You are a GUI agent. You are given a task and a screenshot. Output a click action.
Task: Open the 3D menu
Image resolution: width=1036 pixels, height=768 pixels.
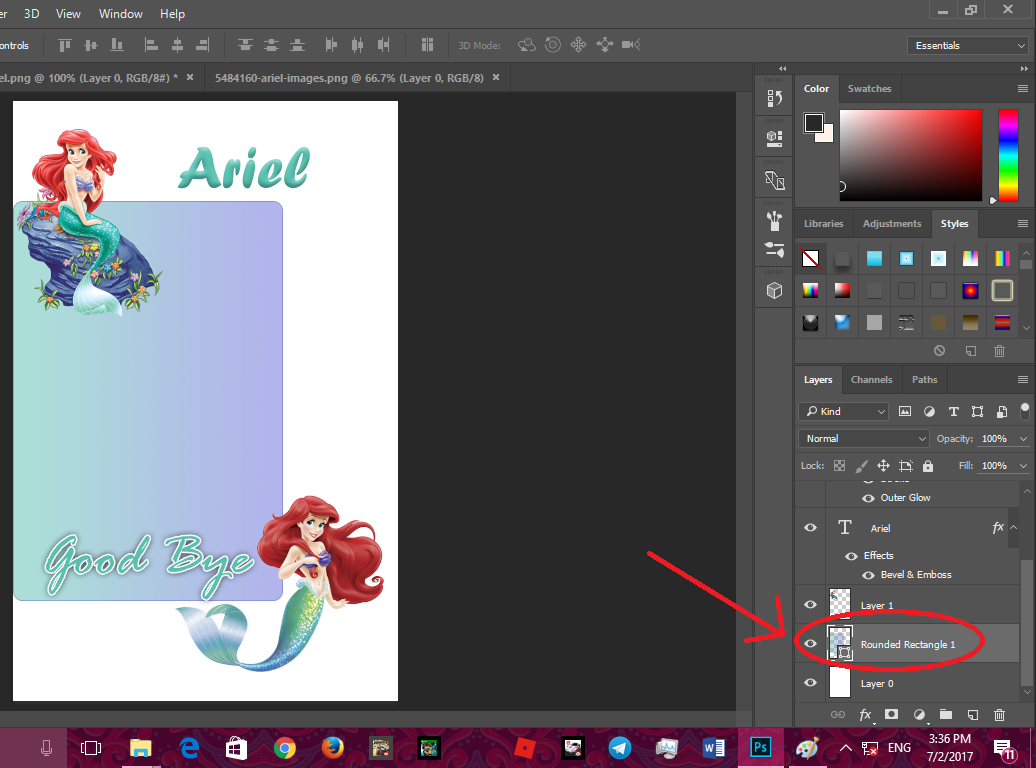point(32,14)
